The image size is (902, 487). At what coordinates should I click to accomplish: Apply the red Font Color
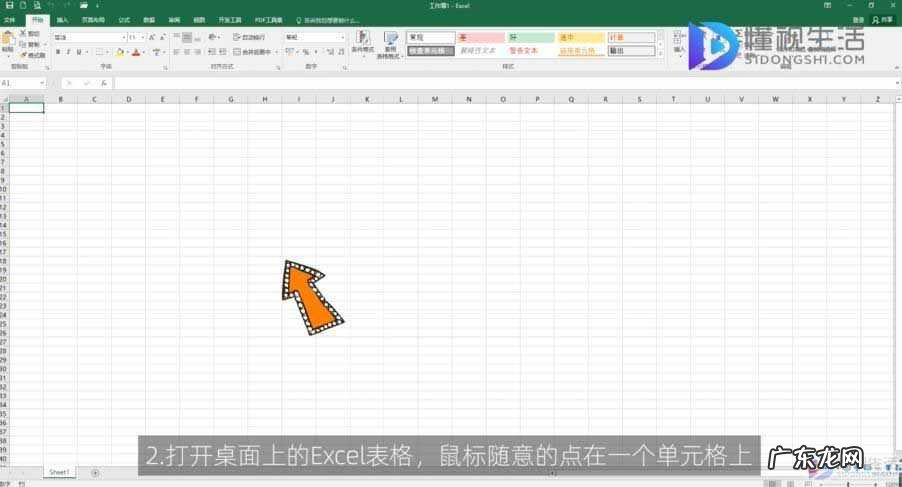click(136, 52)
